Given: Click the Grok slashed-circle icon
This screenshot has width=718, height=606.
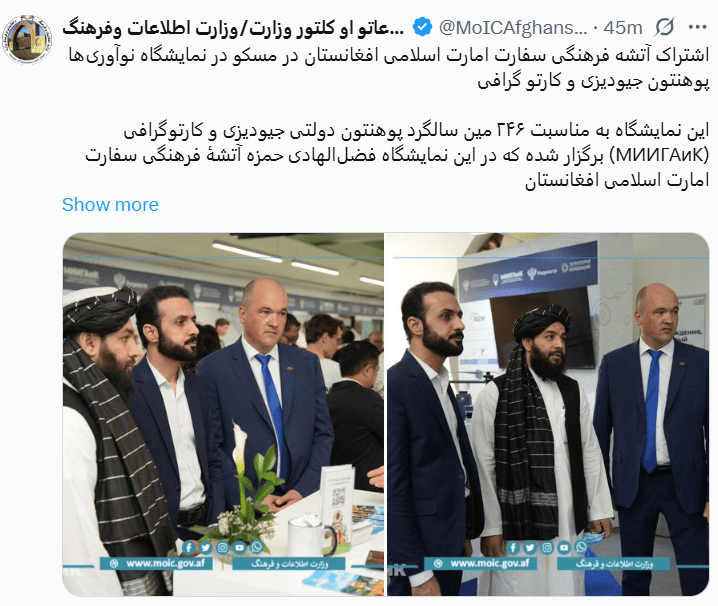Looking at the screenshot, I should tap(664, 28).
